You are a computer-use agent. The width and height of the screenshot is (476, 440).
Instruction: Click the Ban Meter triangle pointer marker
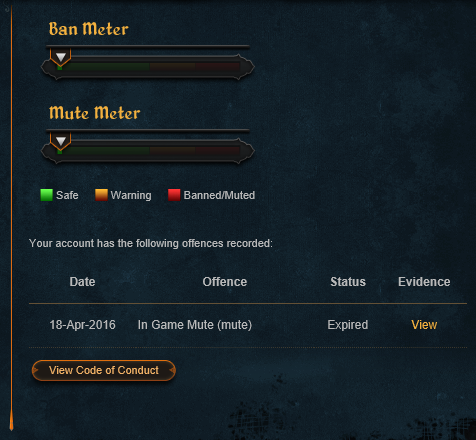60,57
